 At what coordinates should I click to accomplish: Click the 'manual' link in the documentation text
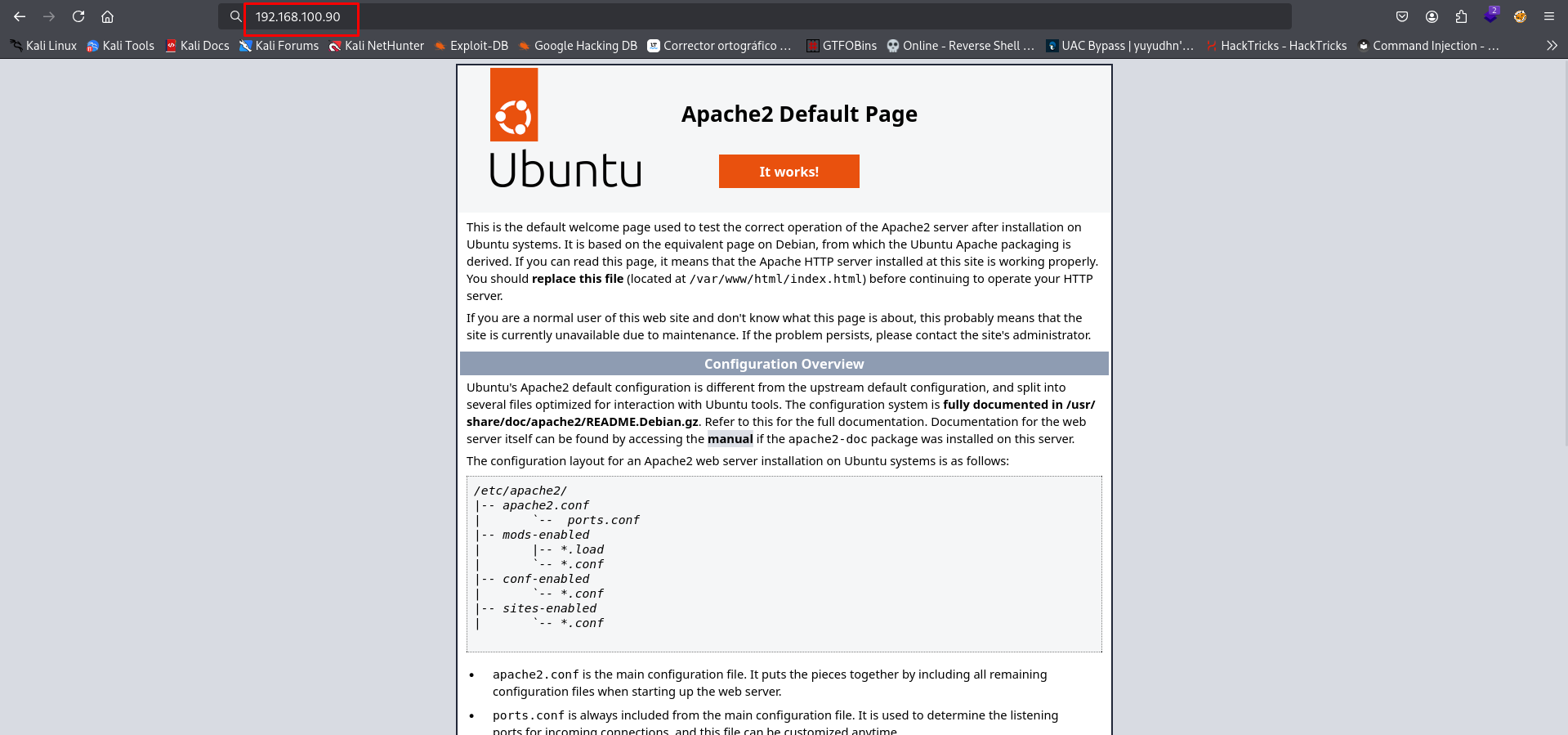click(x=730, y=439)
